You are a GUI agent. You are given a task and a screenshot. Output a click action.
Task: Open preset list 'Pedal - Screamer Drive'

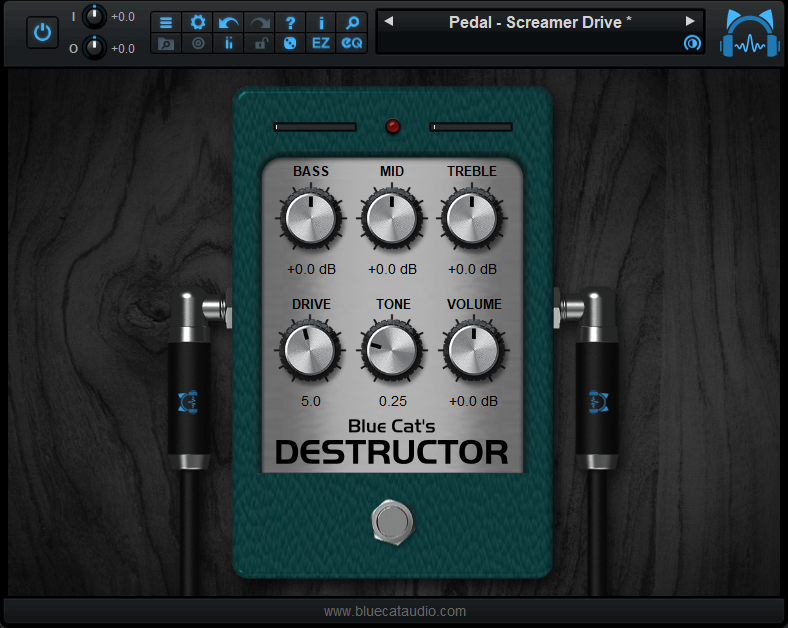pyautogui.click(x=540, y=22)
